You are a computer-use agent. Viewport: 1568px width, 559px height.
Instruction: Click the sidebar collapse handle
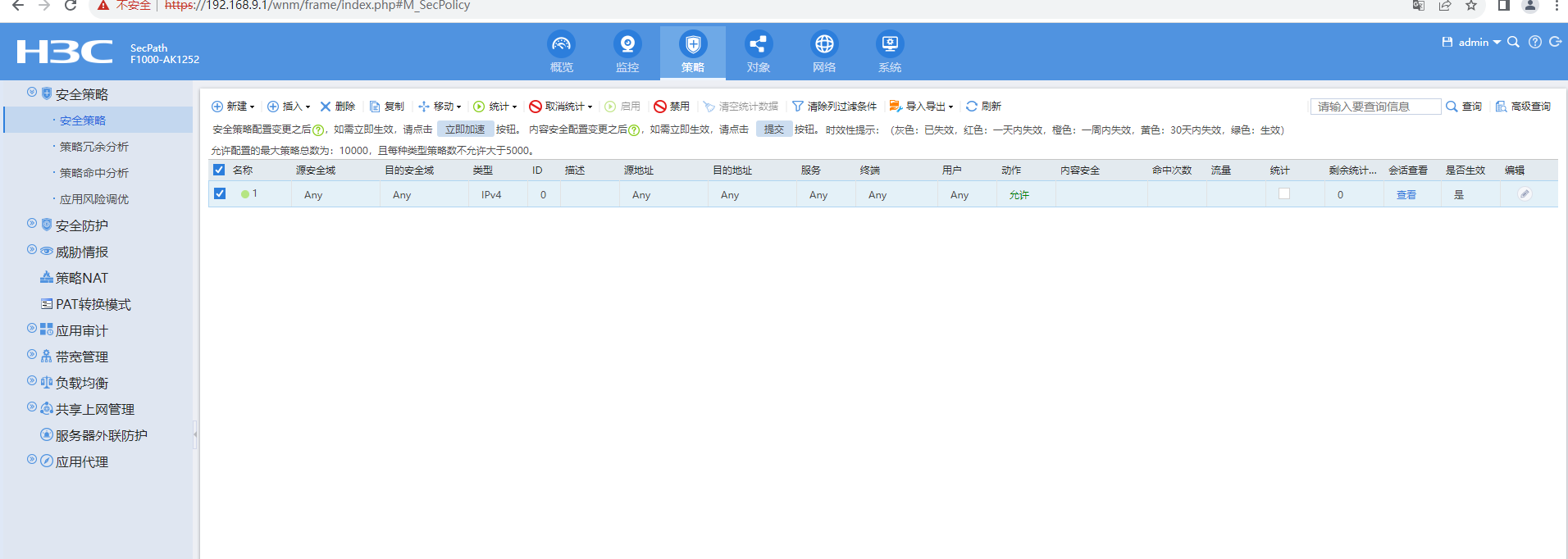tap(195, 434)
